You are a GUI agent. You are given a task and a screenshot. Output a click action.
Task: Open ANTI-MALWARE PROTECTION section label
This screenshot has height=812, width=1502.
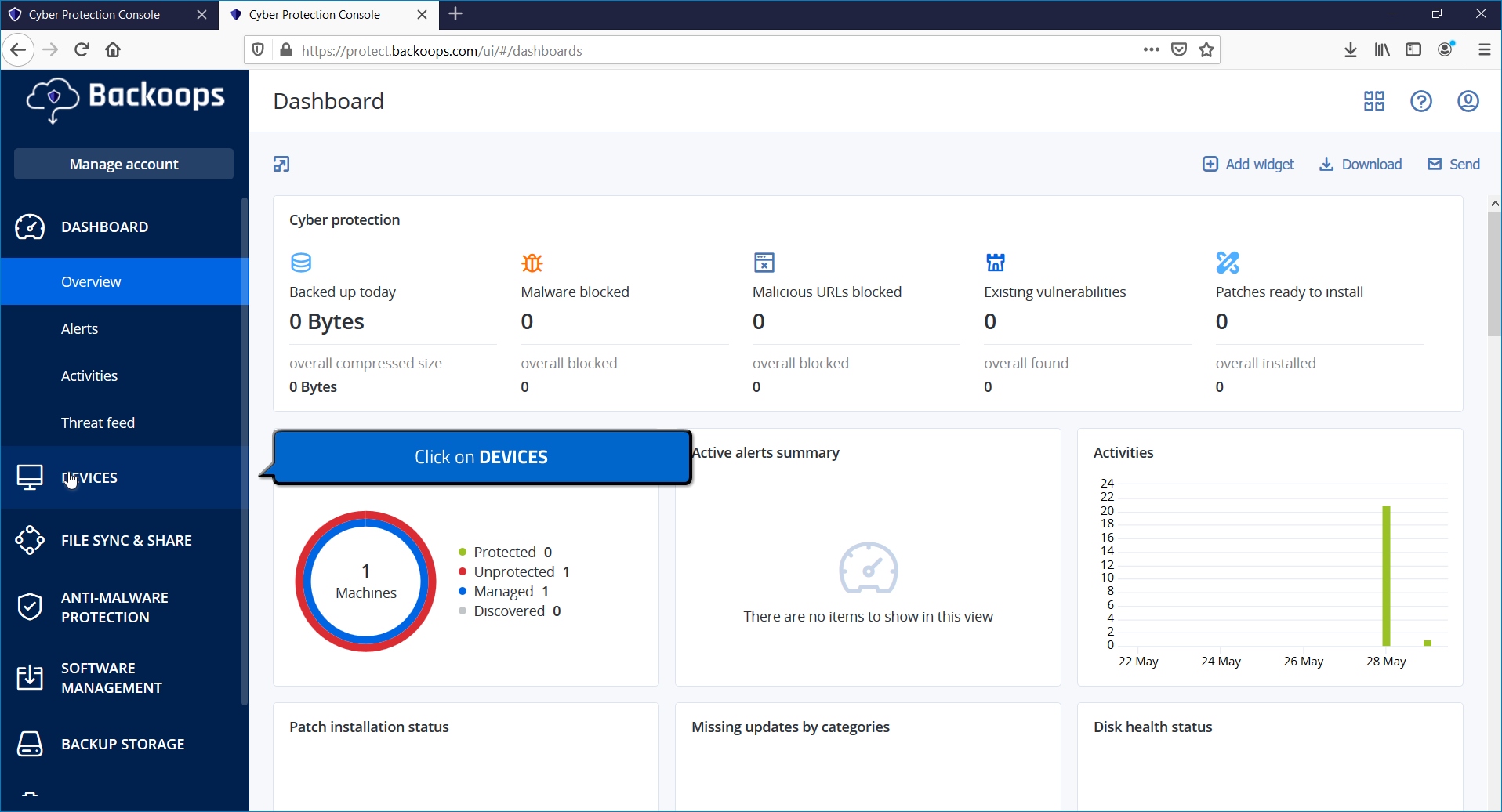[x=114, y=607]
